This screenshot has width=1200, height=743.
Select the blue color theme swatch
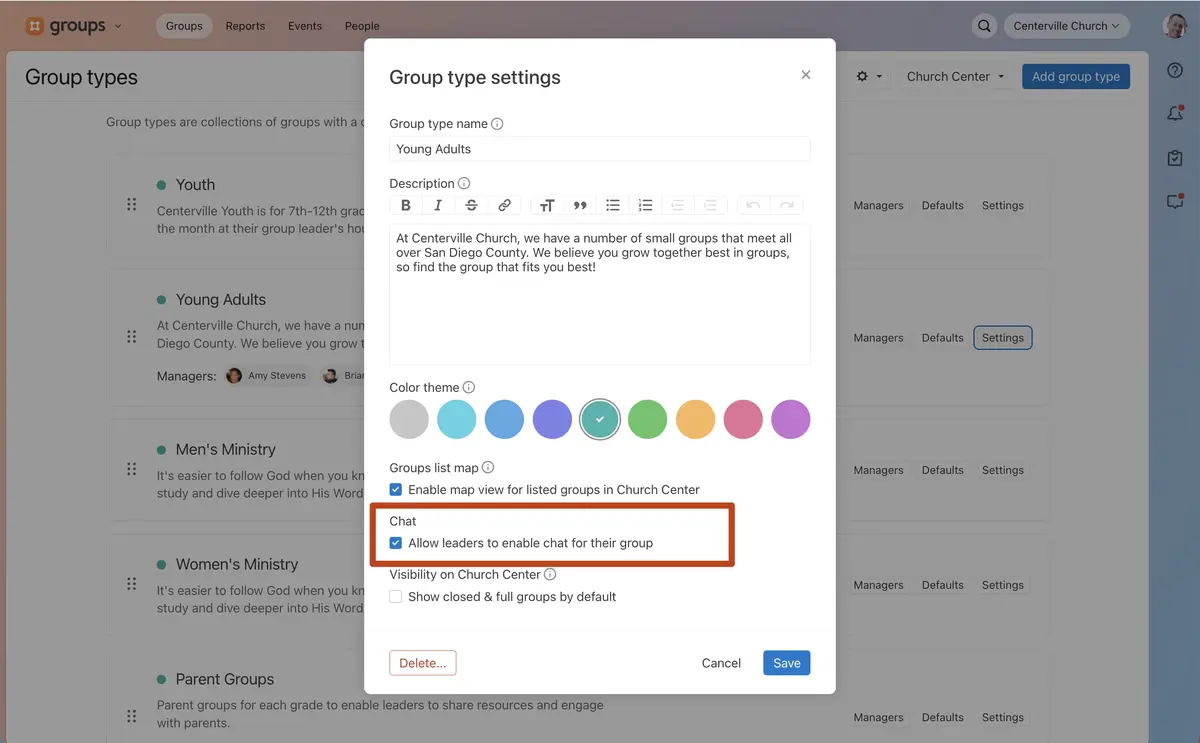pyautogui.click(x=505, y=420)
